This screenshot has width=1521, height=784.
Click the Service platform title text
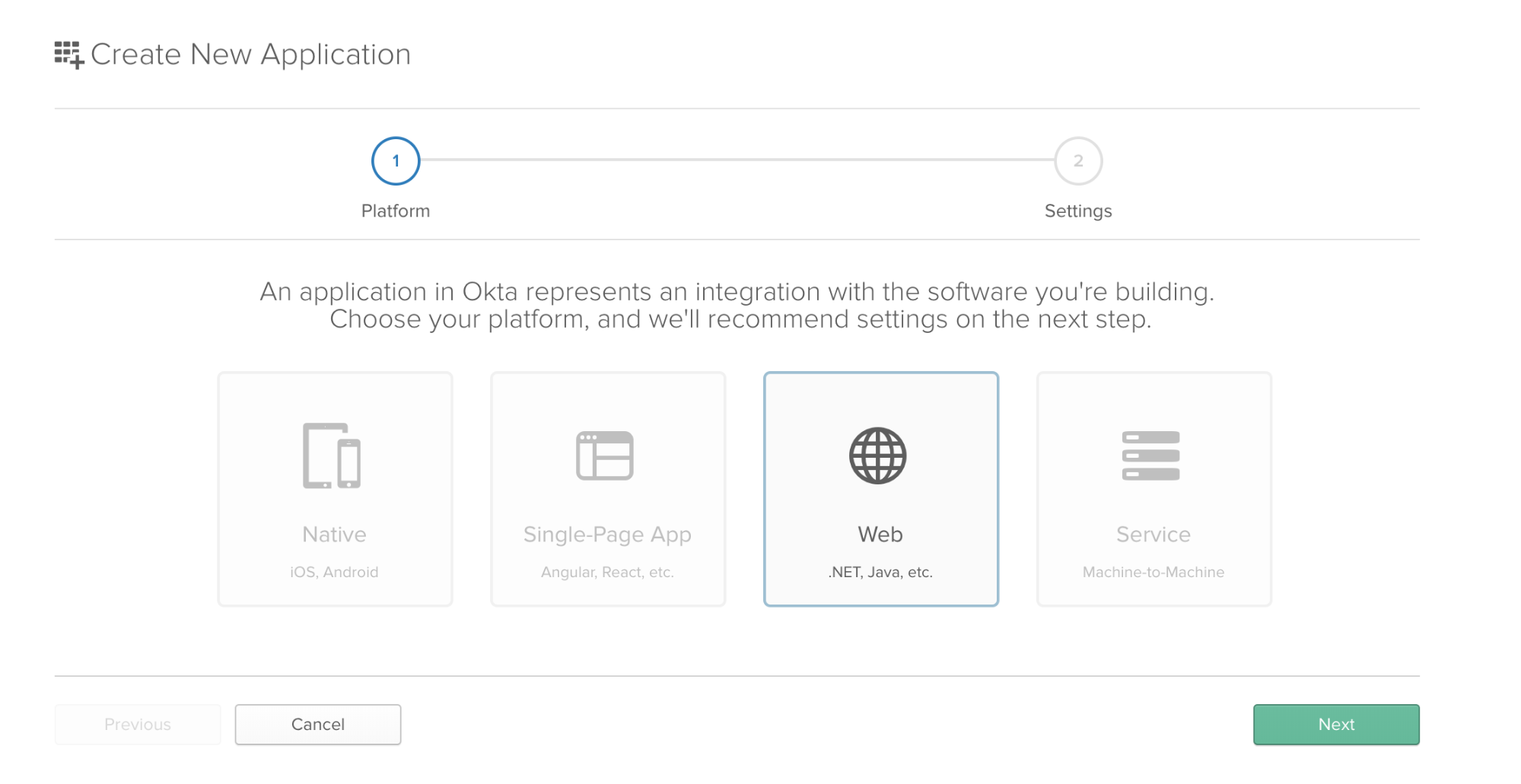1153,535
